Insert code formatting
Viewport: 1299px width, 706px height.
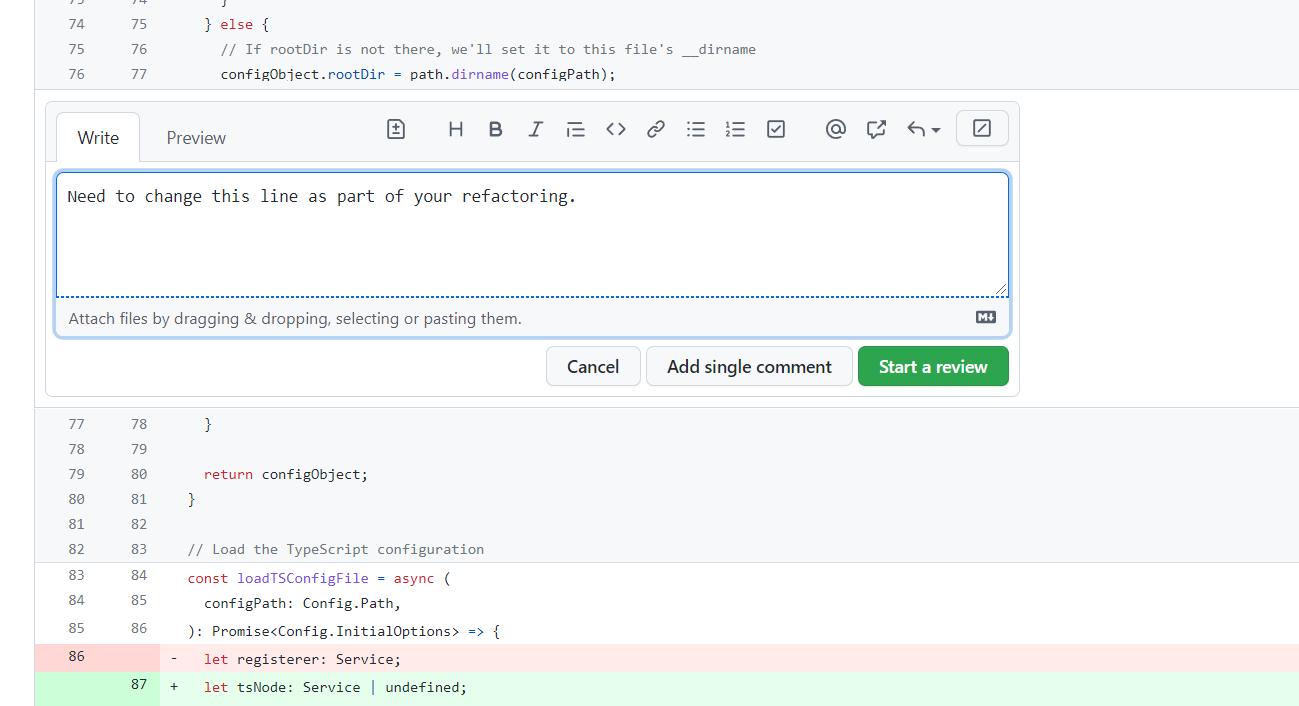[x=616, y=129]
